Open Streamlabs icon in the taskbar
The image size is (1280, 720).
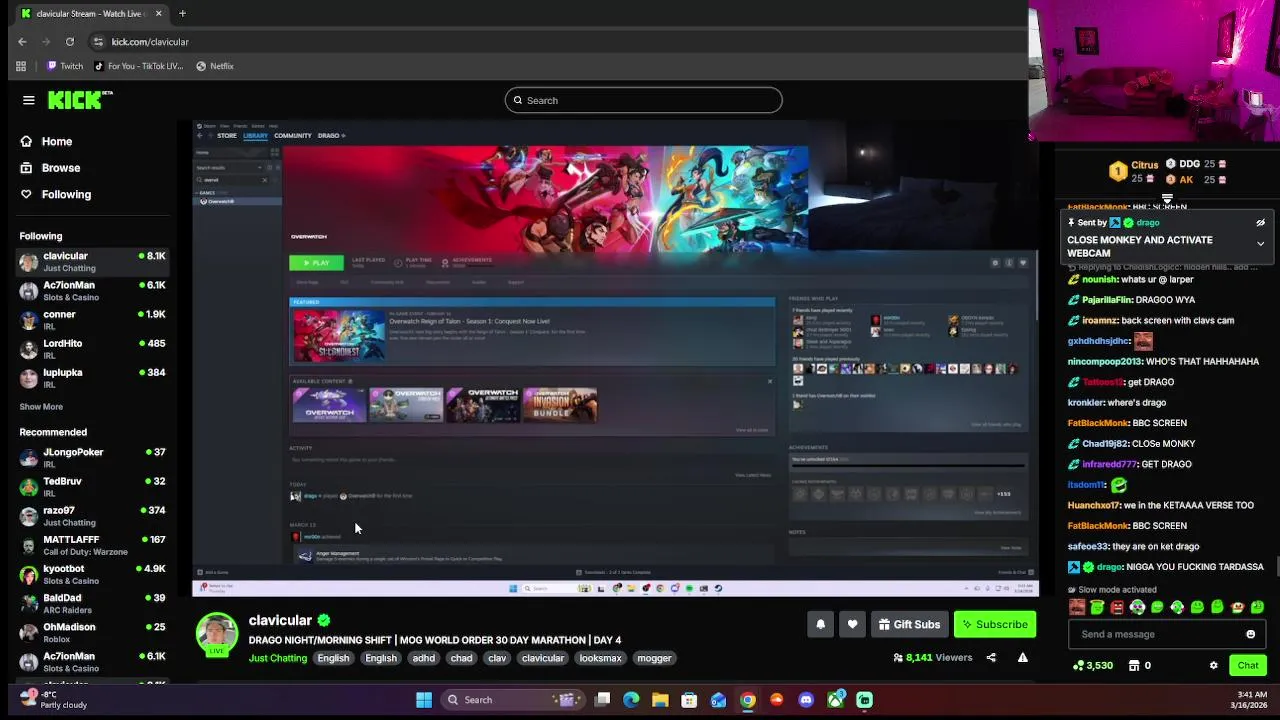pos(864,700)
